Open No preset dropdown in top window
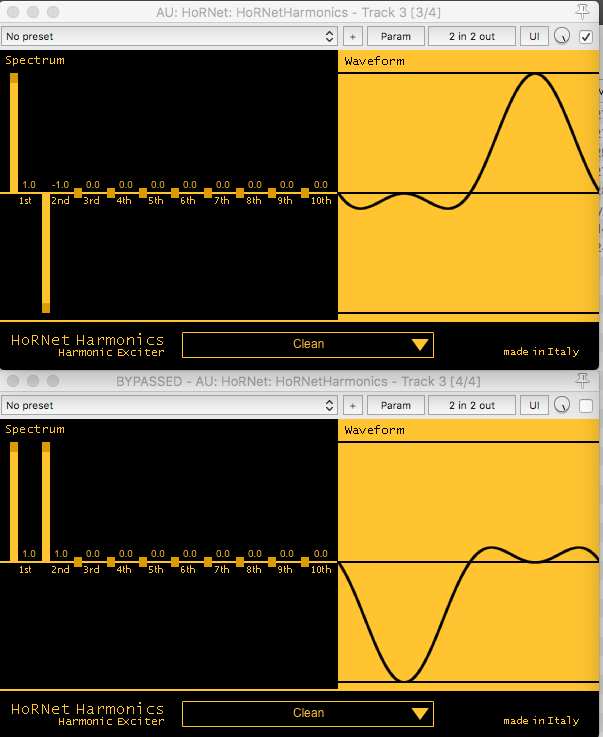Viewport: 603px width, 737px height. (169, 36)
